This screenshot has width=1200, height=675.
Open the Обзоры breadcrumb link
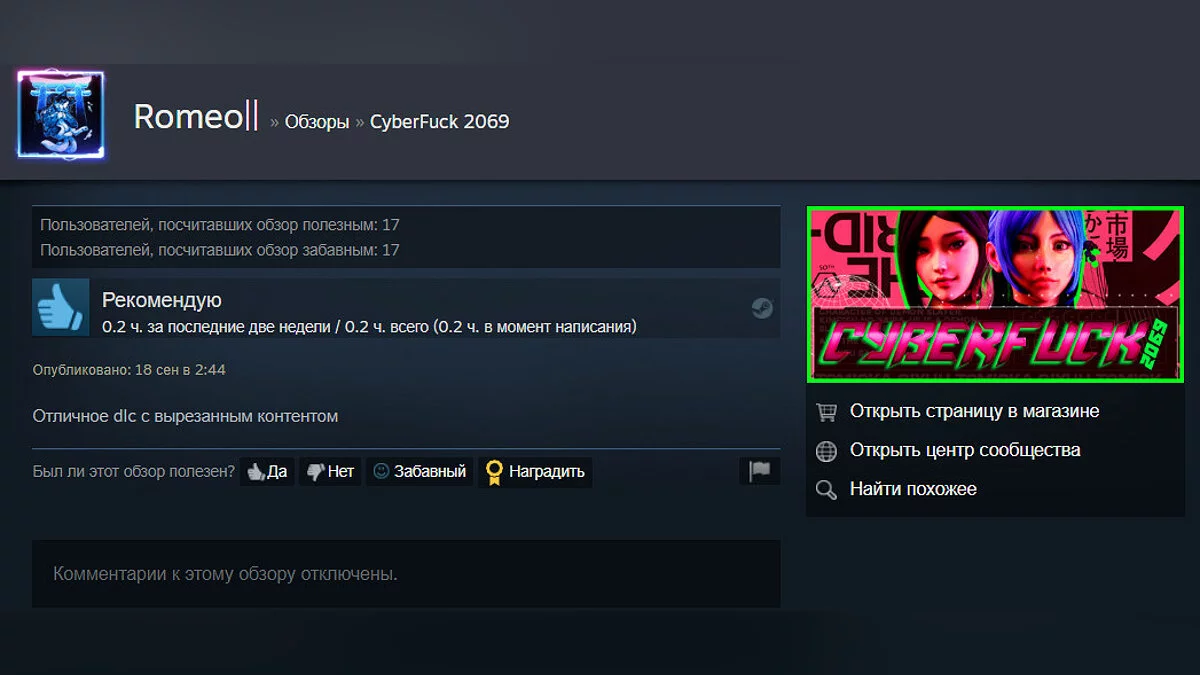click(317, 122)
